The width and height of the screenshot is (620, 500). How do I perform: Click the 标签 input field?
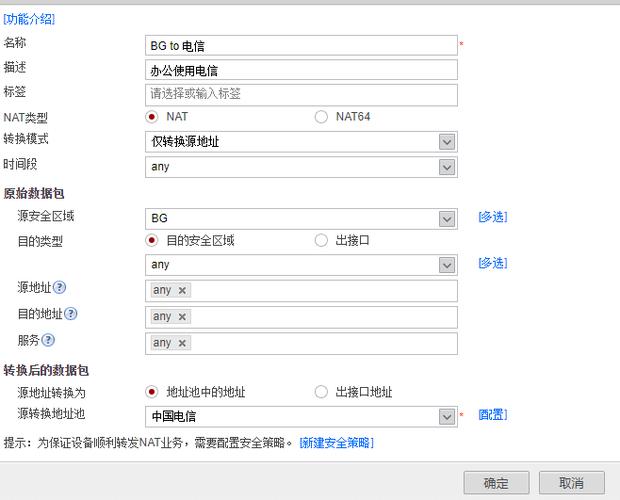[x=301, y=94]
